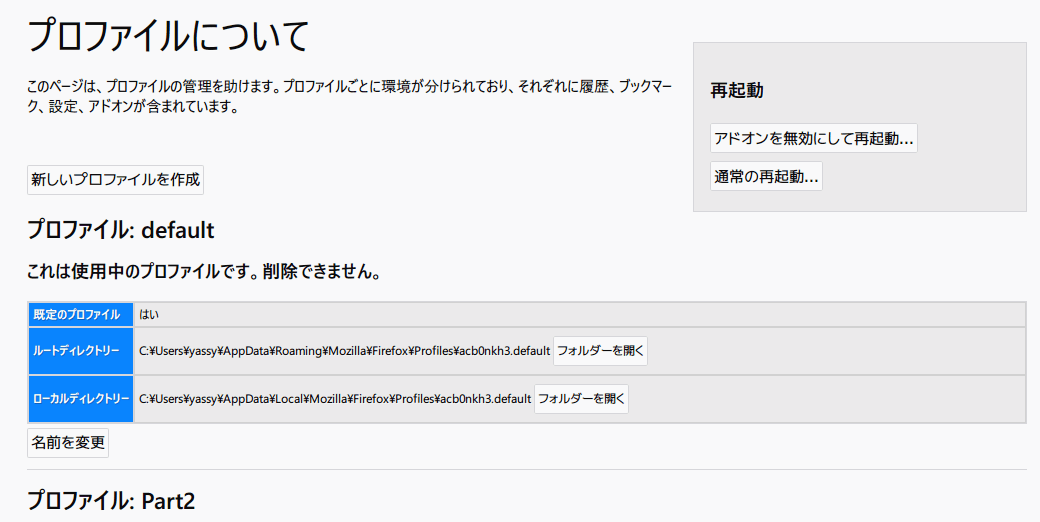This screenshot has height=522, width=1040.
Task: Click 既定のプロファイル header cell
Action: [81, 314]
